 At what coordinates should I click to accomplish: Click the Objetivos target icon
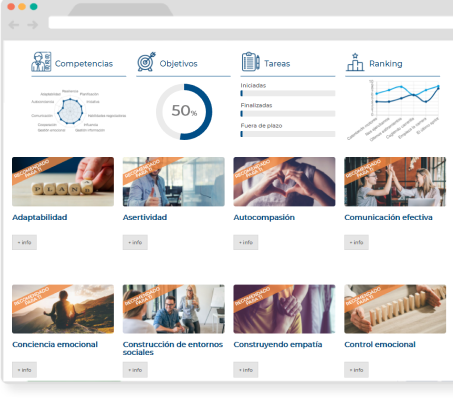click(146, 62)
